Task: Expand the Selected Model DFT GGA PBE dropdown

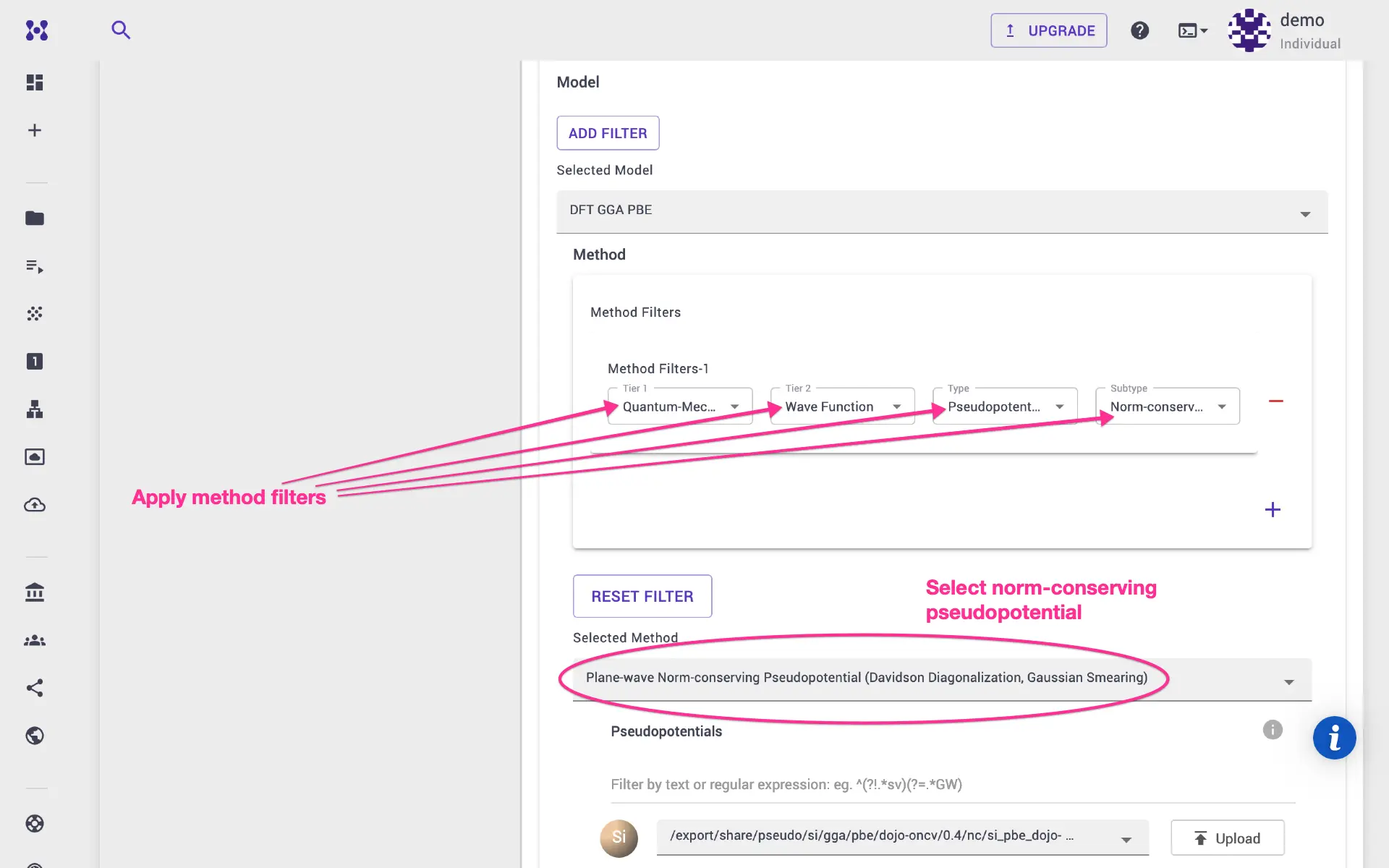Action: [941, 211]
